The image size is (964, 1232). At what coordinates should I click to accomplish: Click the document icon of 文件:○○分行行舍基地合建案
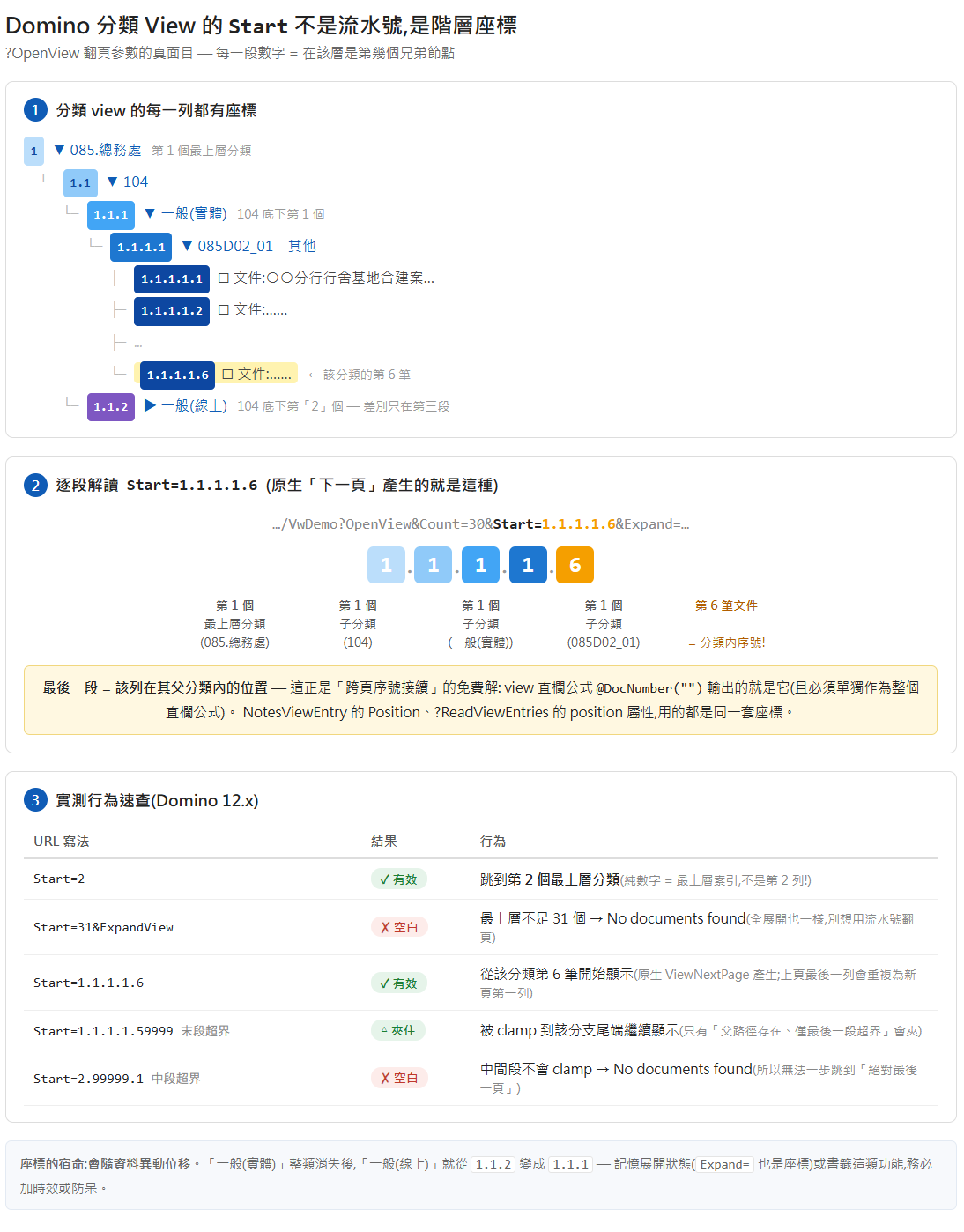pyautogui.click(x=224, y=278)
